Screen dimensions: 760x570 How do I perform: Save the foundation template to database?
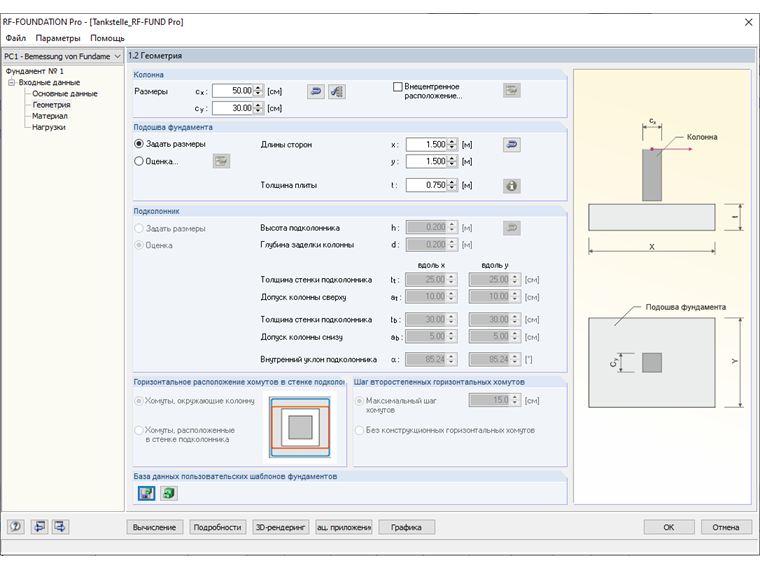[147, 493]
